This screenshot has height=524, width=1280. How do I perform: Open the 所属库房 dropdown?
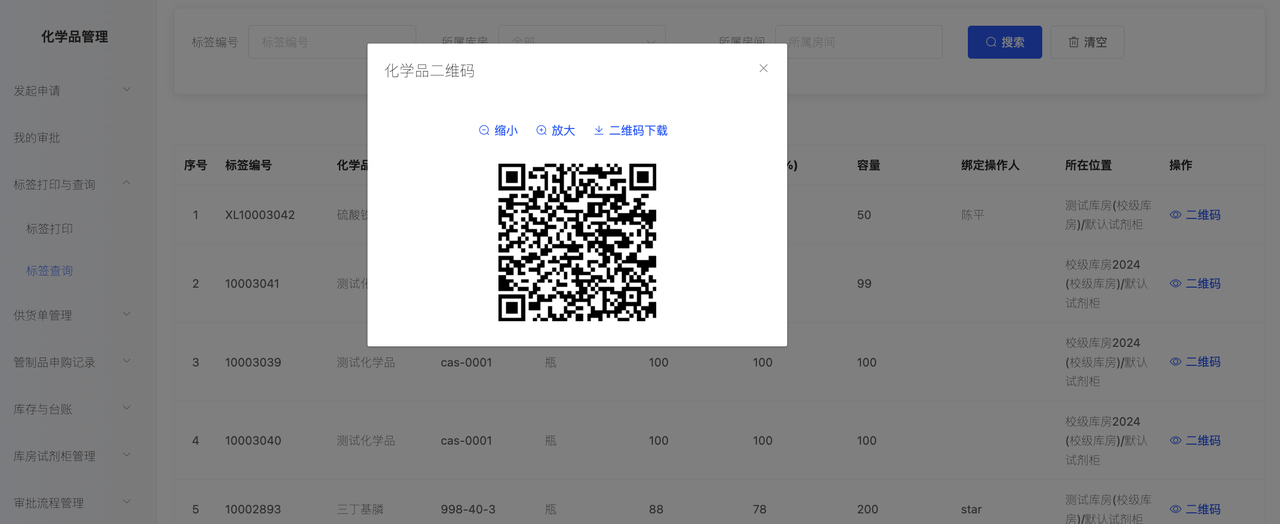click(x=582, y=42)
